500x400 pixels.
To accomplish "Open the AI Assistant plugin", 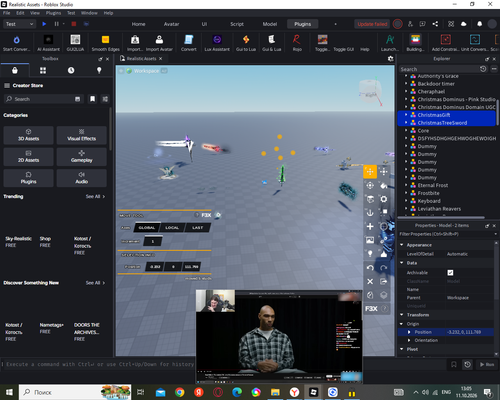I will [x=48, y=43].
